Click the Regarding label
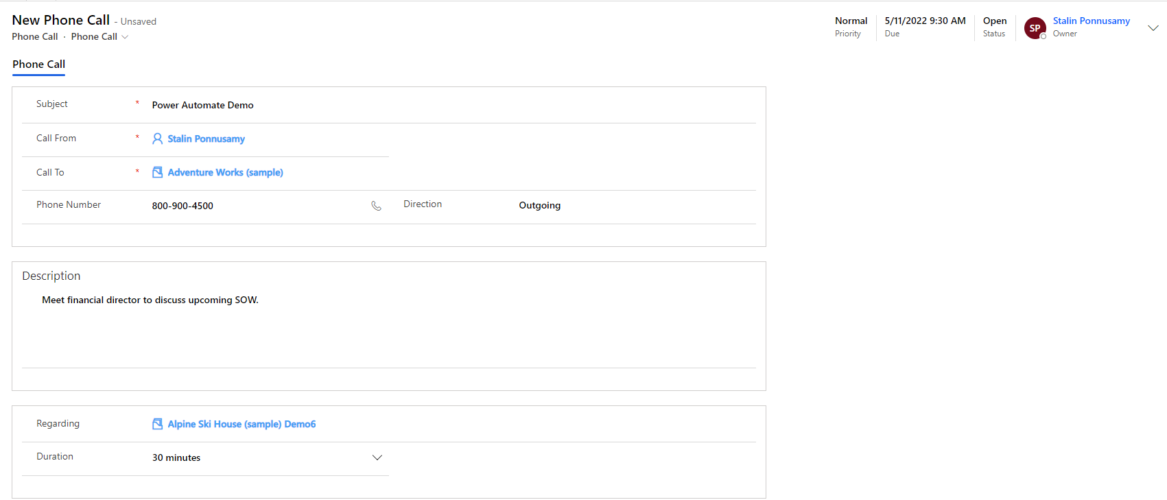Image resolution: width=1167 pixels, height=500 pixels. coord(58,423)
